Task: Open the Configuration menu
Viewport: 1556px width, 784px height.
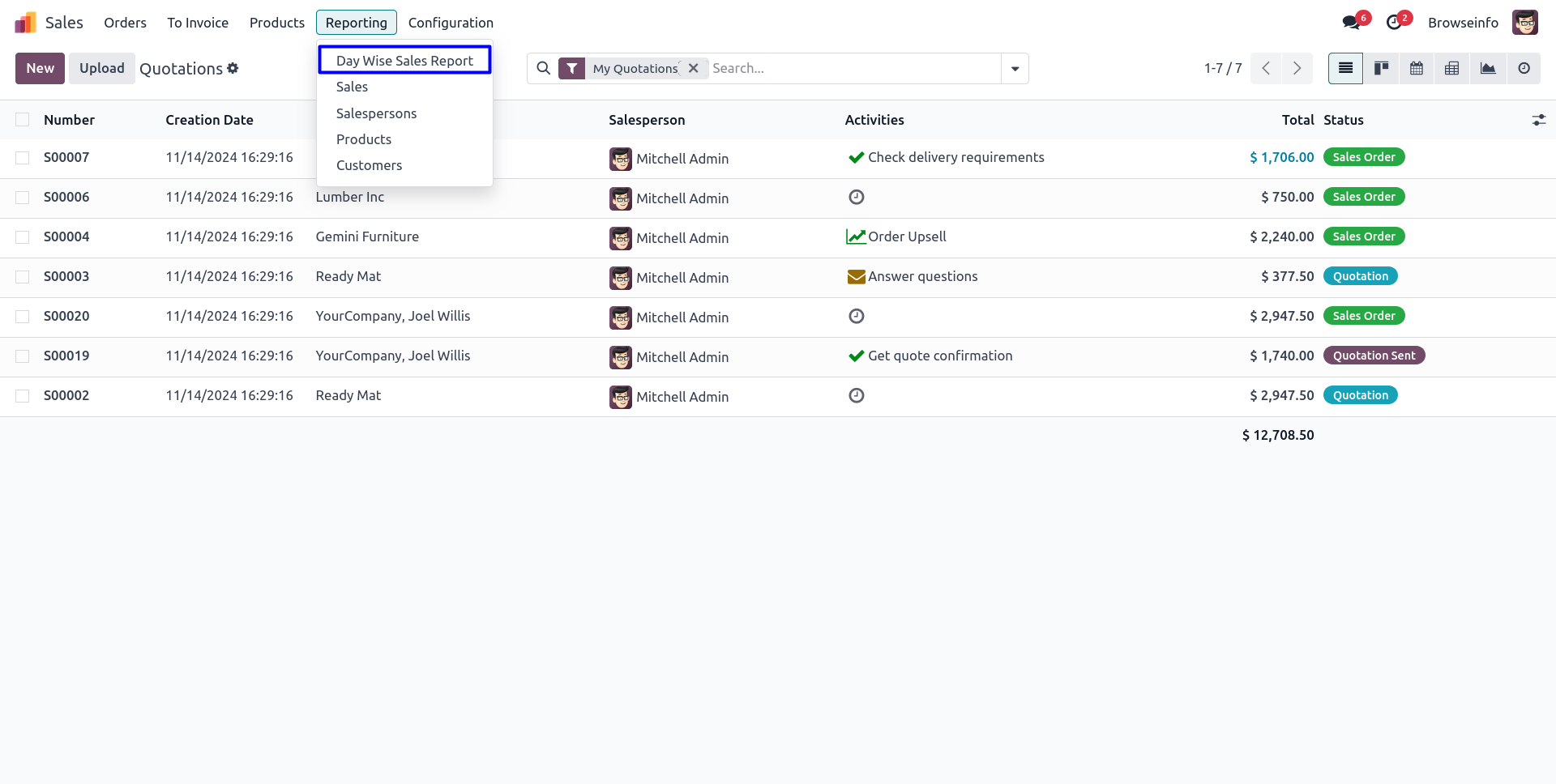Action: tap(451, 23)
